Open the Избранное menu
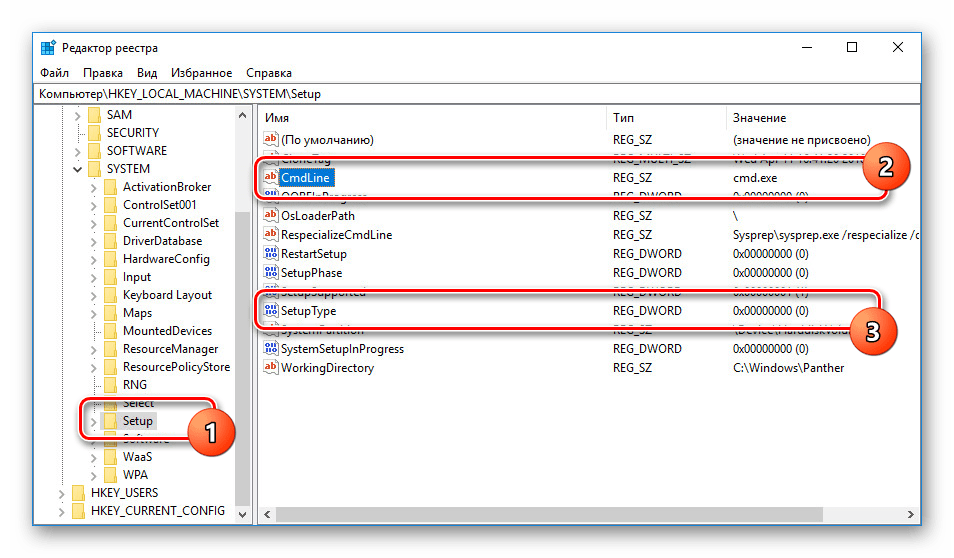Viewport: 954px width, 558px height. click(201, 73)
